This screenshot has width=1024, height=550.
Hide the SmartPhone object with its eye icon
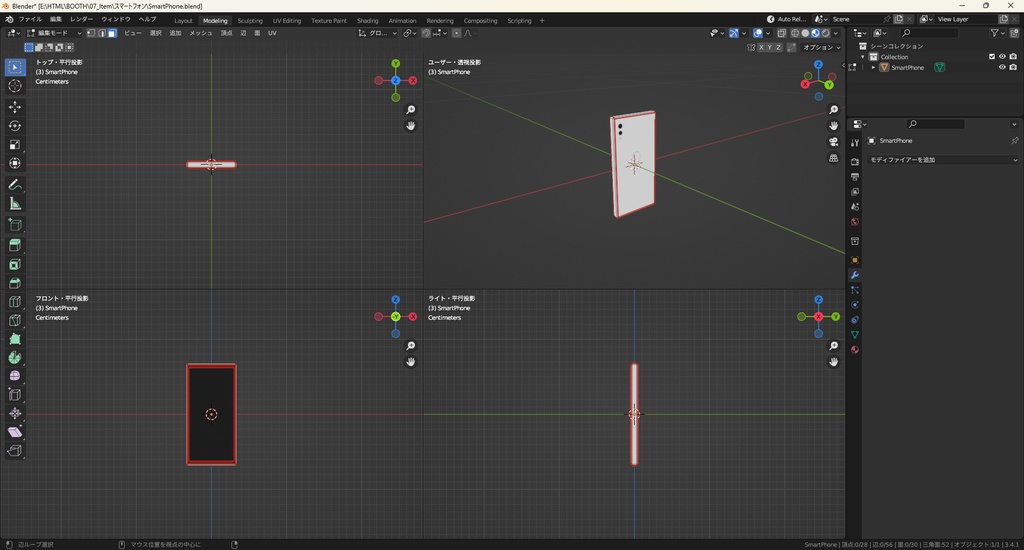coord(1002,68)
